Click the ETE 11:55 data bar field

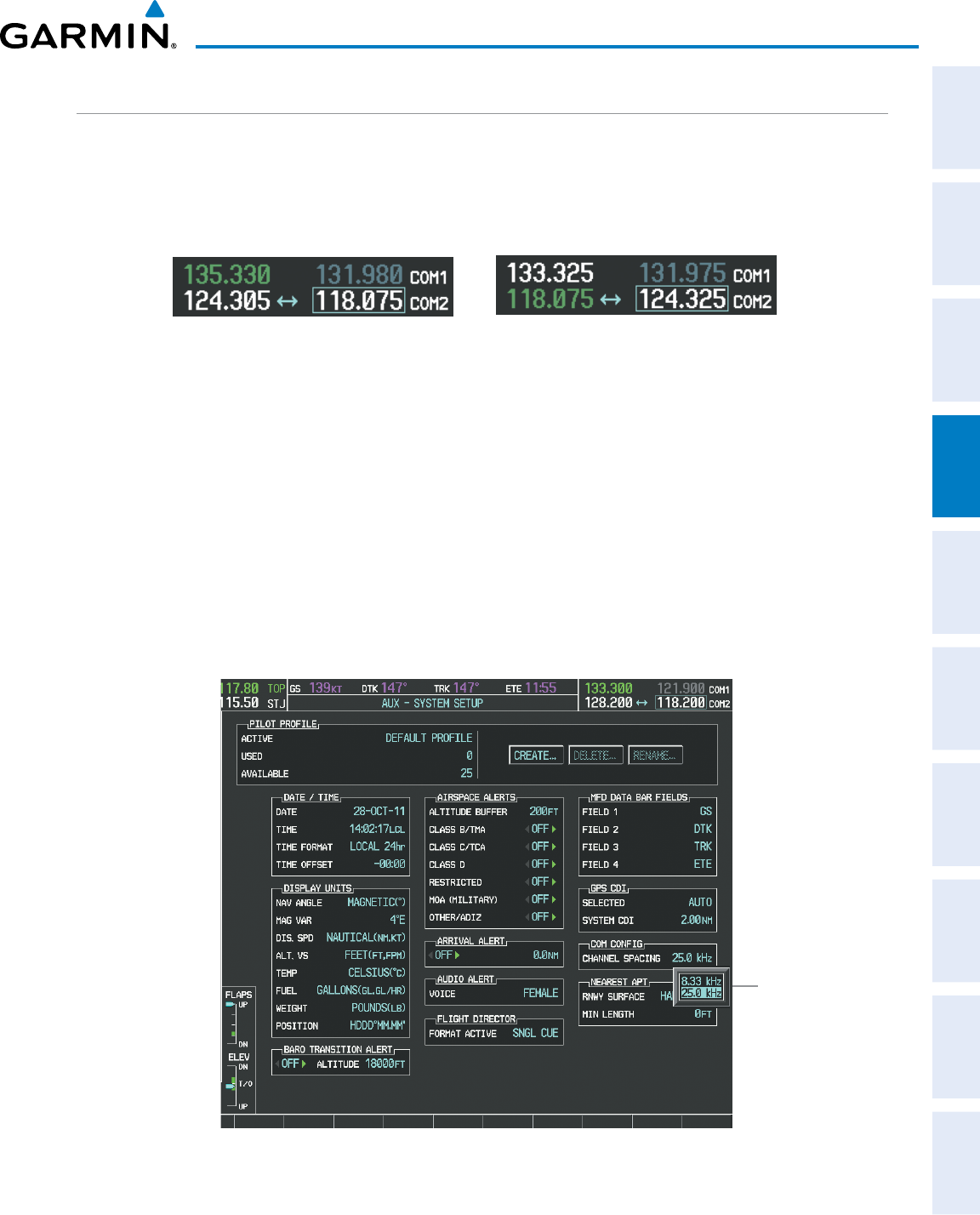pyautogui.click(x=531, y=687)
